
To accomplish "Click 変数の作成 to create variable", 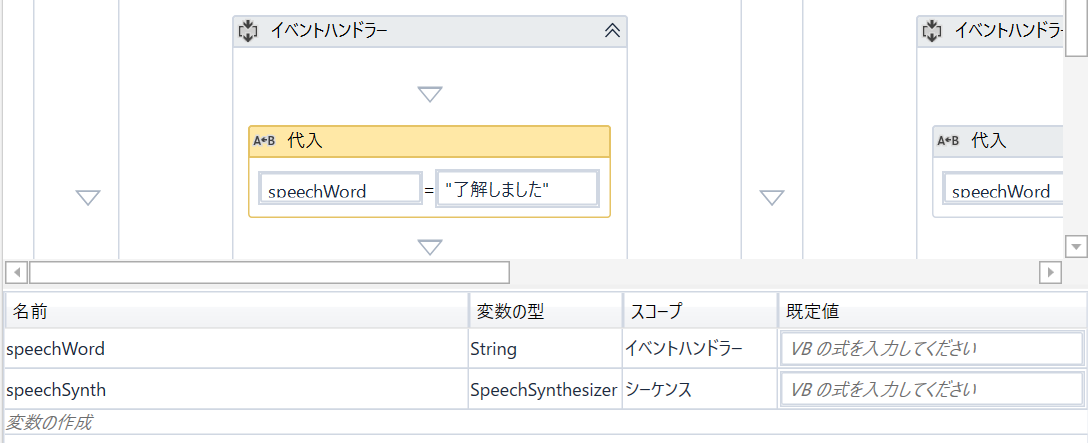I will pos(50,423).
